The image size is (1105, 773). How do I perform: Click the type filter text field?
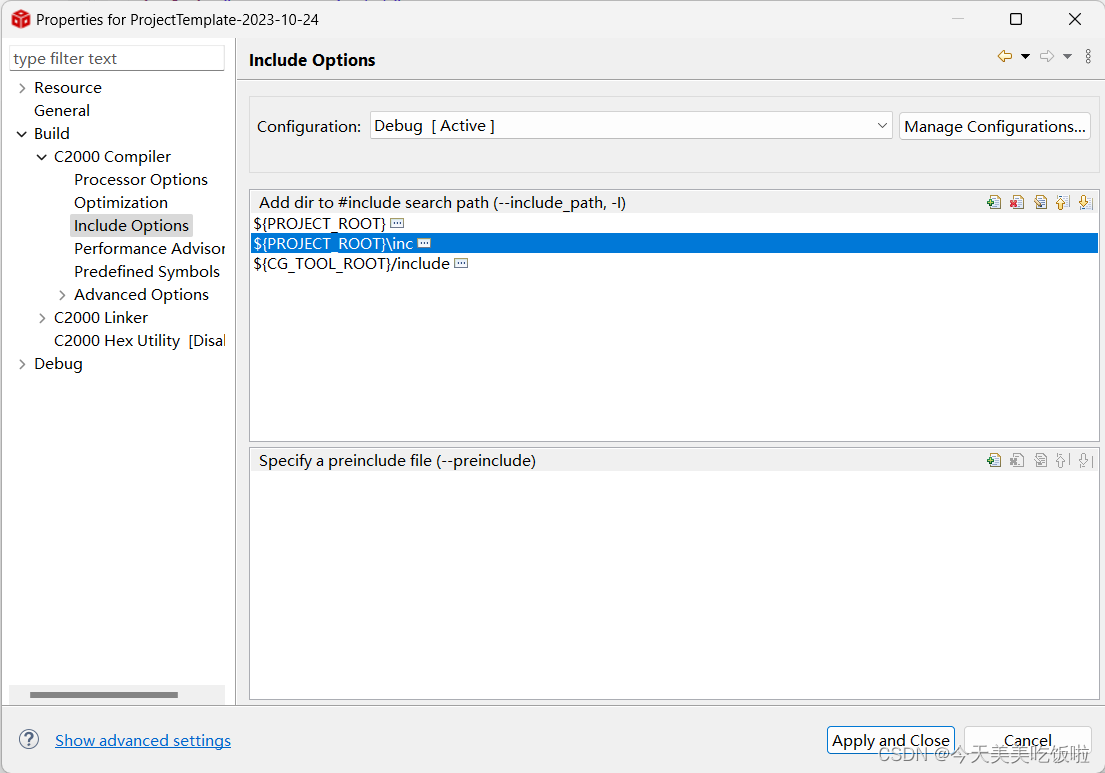[x=117, y=58]
